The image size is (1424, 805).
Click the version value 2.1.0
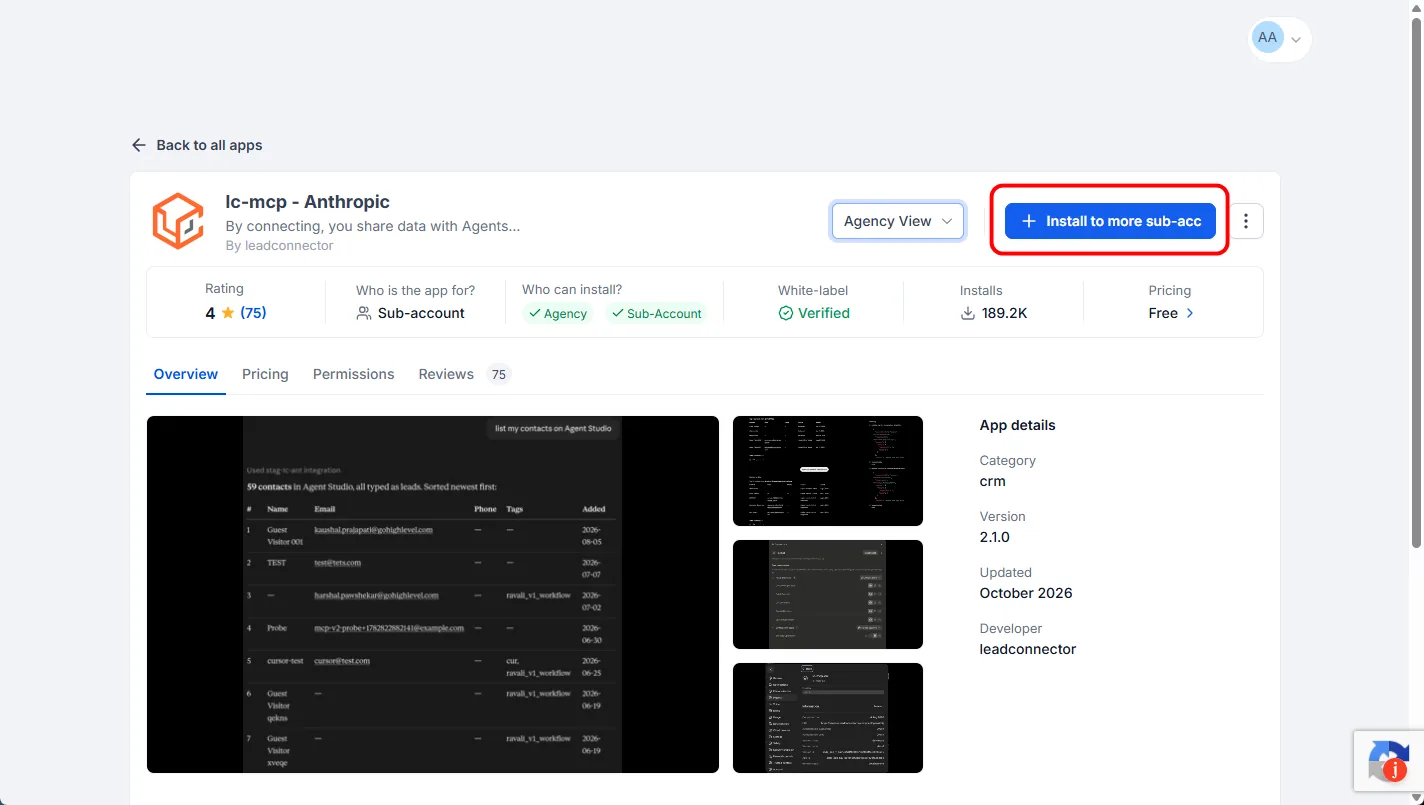click(995, 537)
